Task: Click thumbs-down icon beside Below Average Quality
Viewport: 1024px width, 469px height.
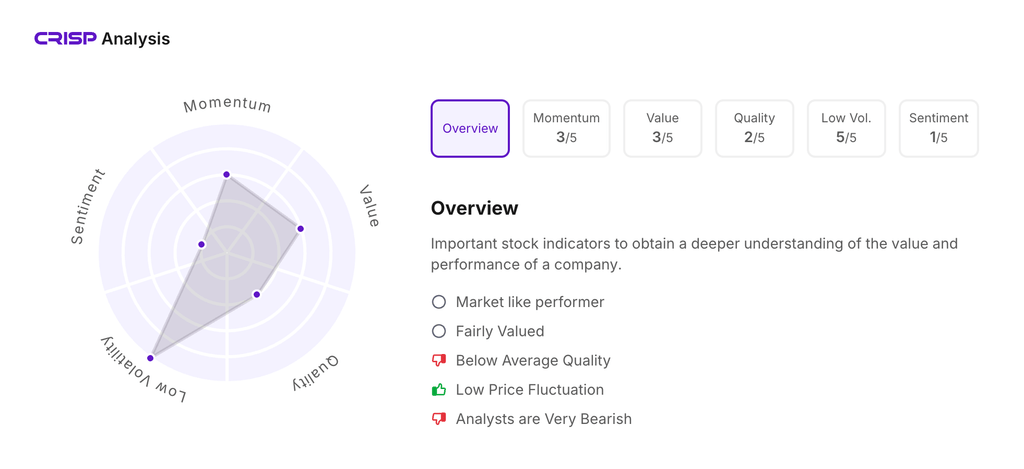Action: pyautogui.click(x=438, y=360)
